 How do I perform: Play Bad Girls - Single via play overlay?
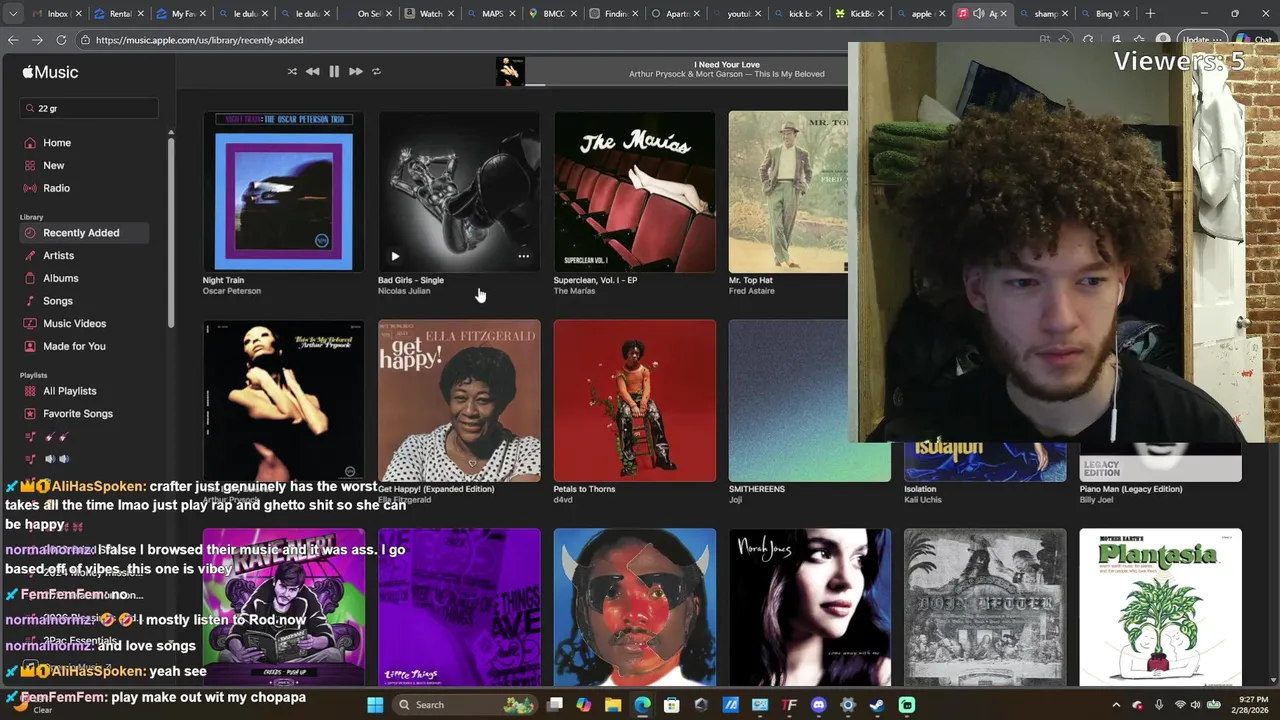click(395, 256)
